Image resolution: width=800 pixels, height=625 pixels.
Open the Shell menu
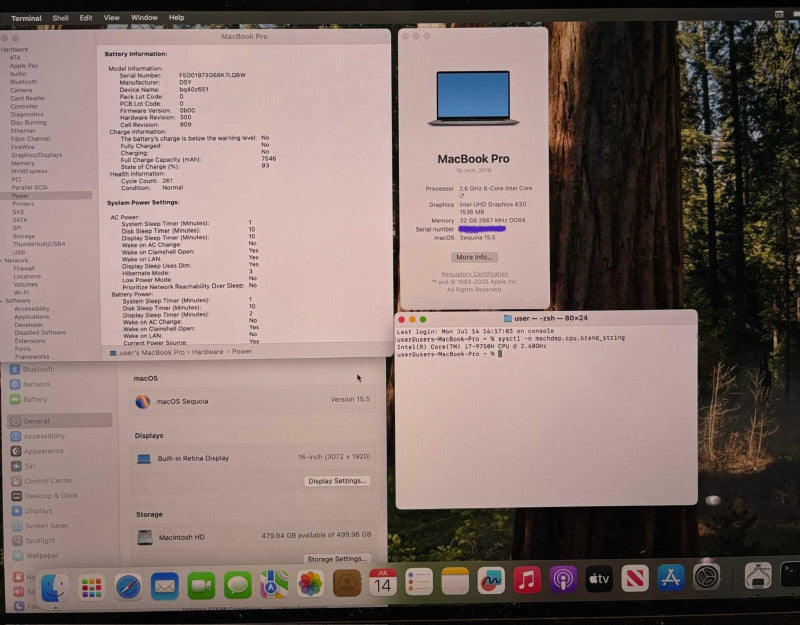coord(60,18)
